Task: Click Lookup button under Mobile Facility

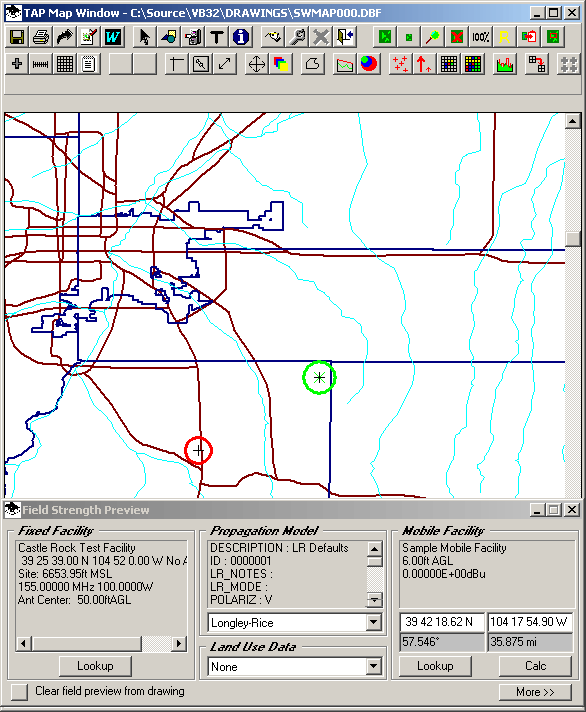Action: (435, 666)
